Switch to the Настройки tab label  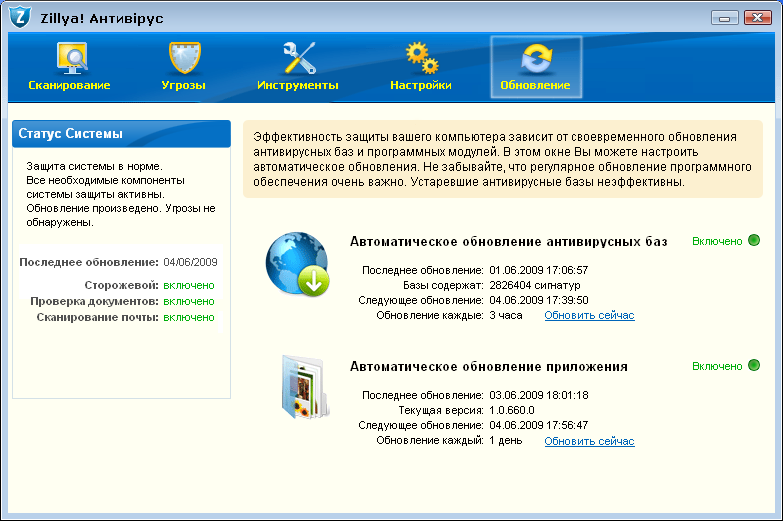421,85
